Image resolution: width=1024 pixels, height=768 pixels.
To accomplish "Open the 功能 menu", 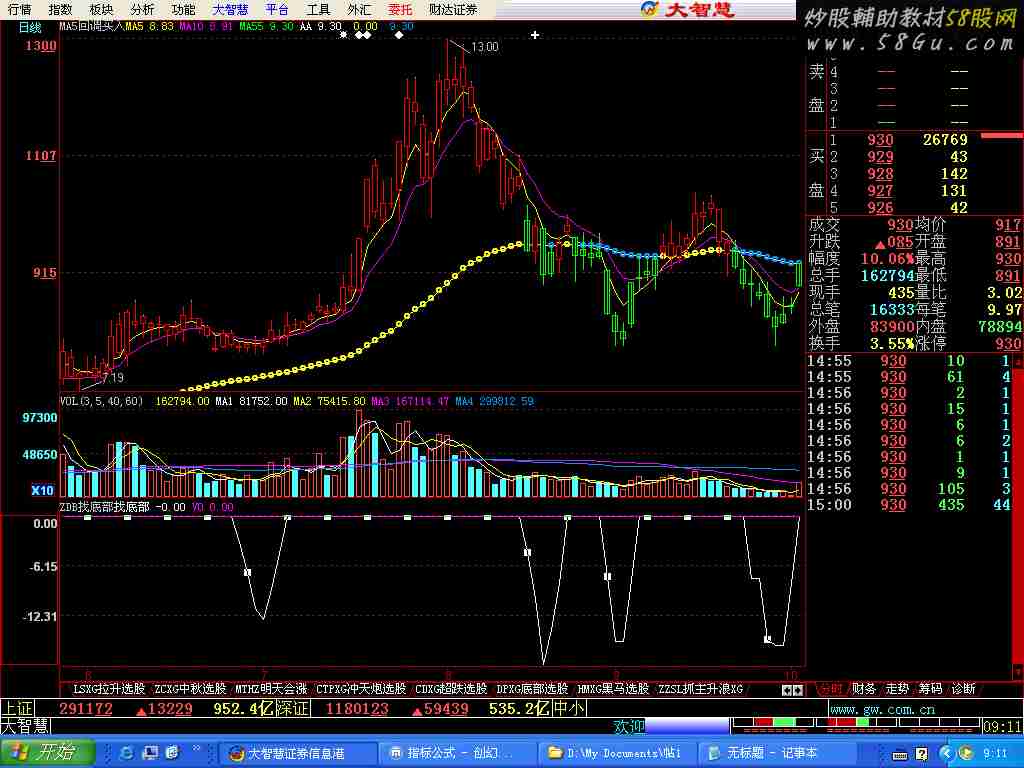I will 184,9.
